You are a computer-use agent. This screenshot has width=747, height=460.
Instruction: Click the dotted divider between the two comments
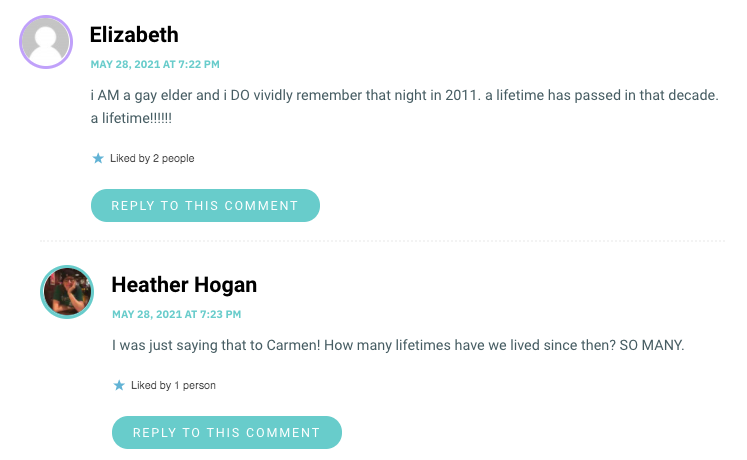(383, 241)
